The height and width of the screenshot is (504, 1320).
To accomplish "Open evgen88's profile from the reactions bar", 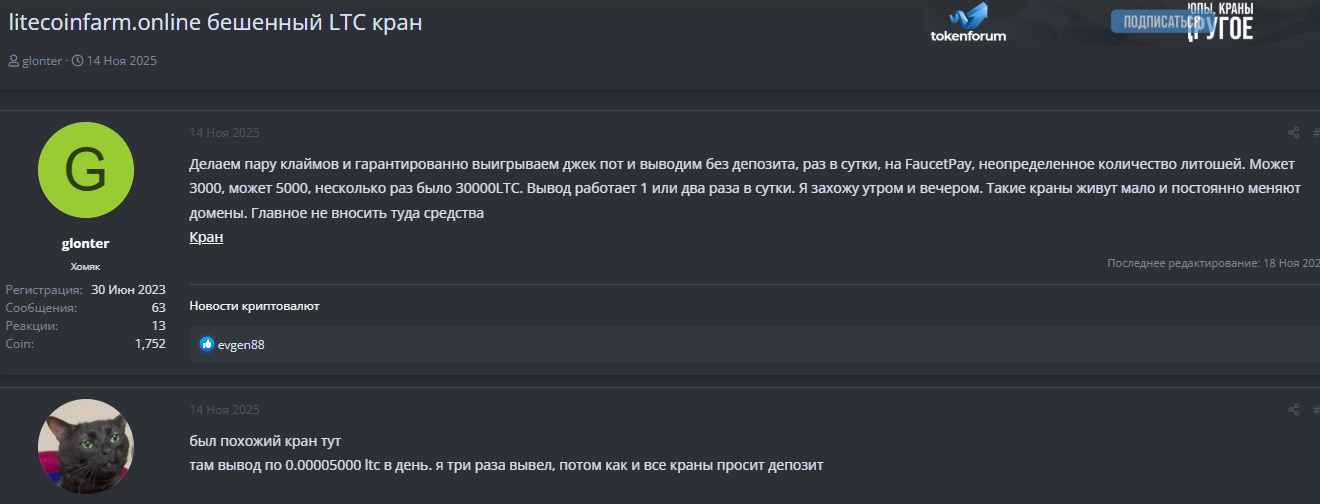I will 241,345.
